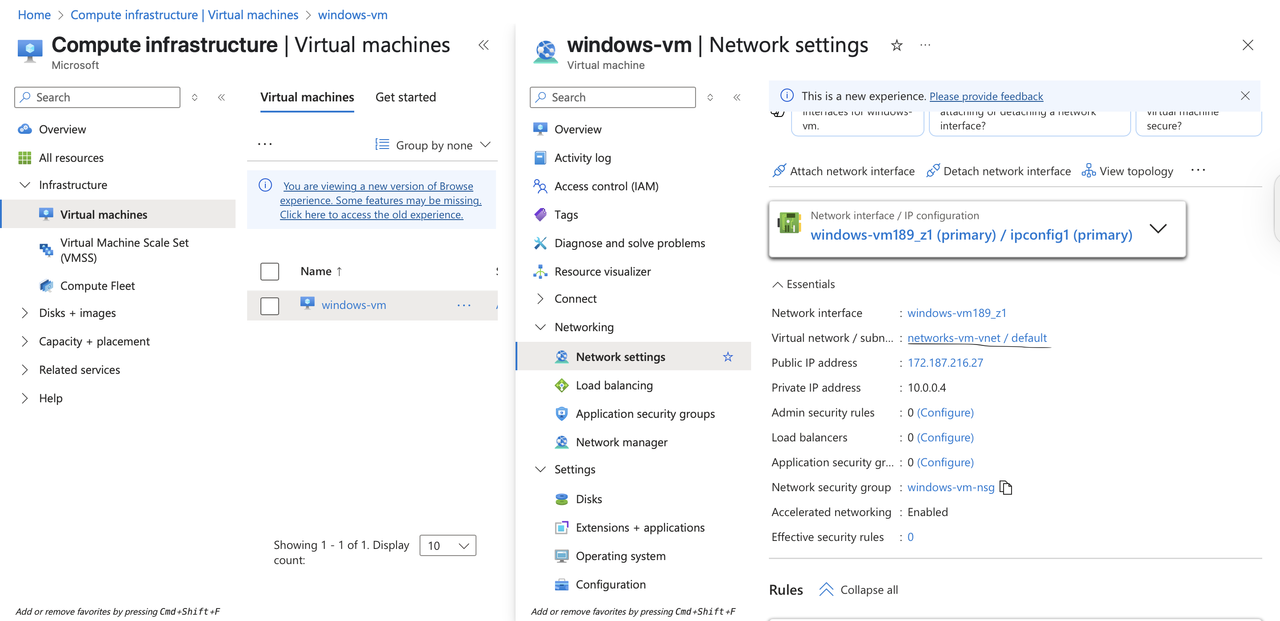Image resolution: width=1280 pixels, height=621 pixels.
Task: Click the Overview cloud icon in Compute infrastructure
Action: point(25,129)
